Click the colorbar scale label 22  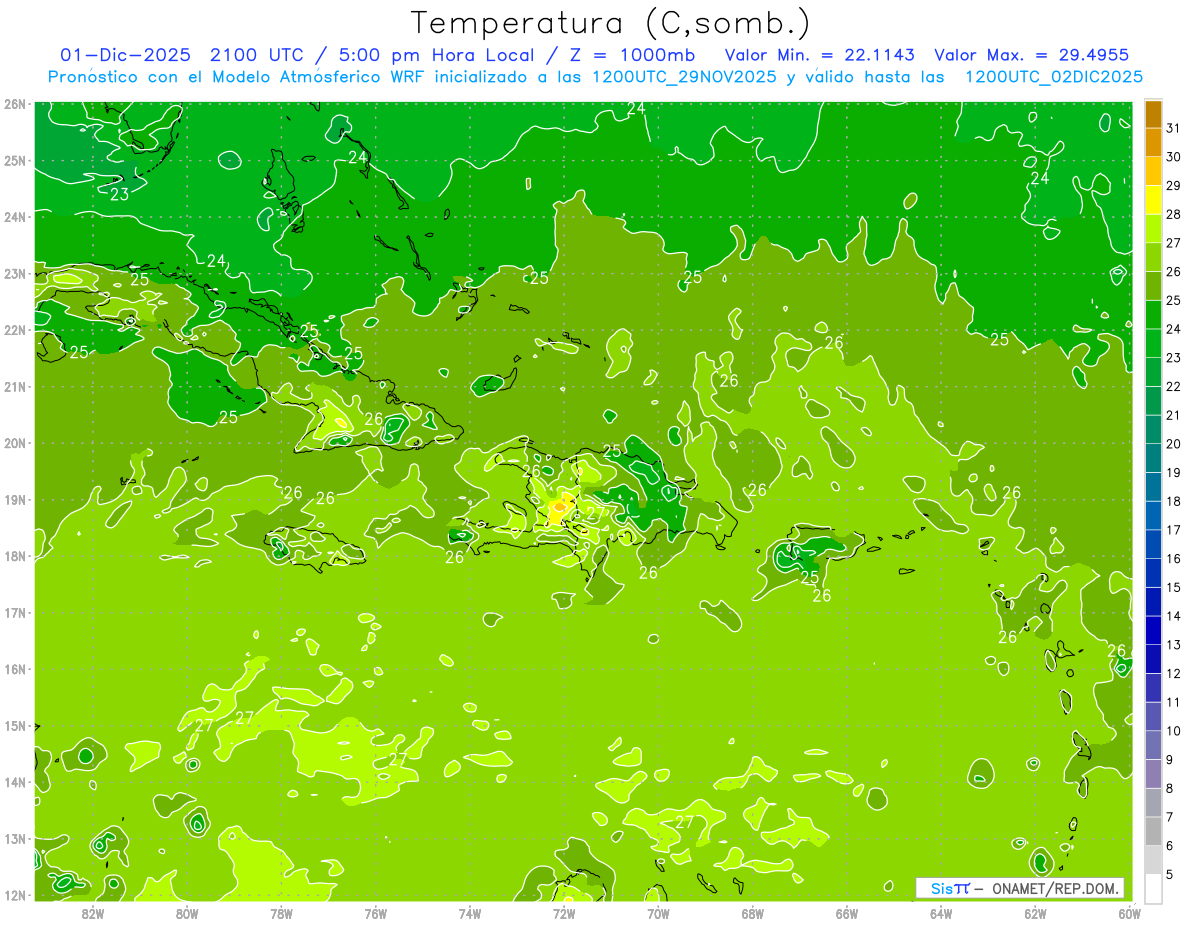pos(1173,386)
